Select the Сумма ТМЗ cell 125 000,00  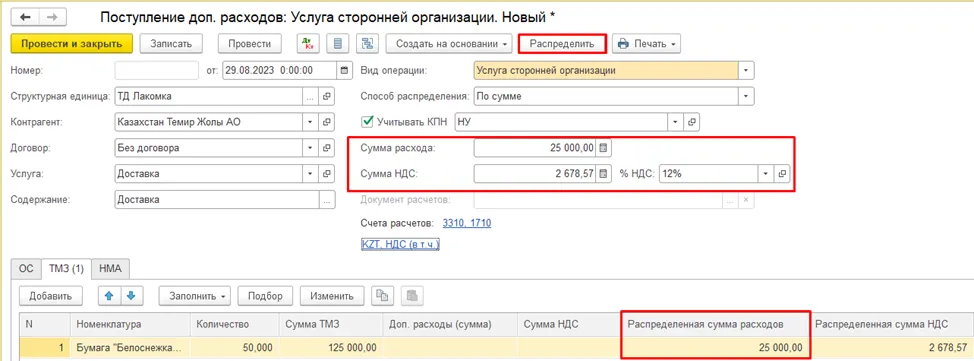pyautogui.click(x=330, y=347)
